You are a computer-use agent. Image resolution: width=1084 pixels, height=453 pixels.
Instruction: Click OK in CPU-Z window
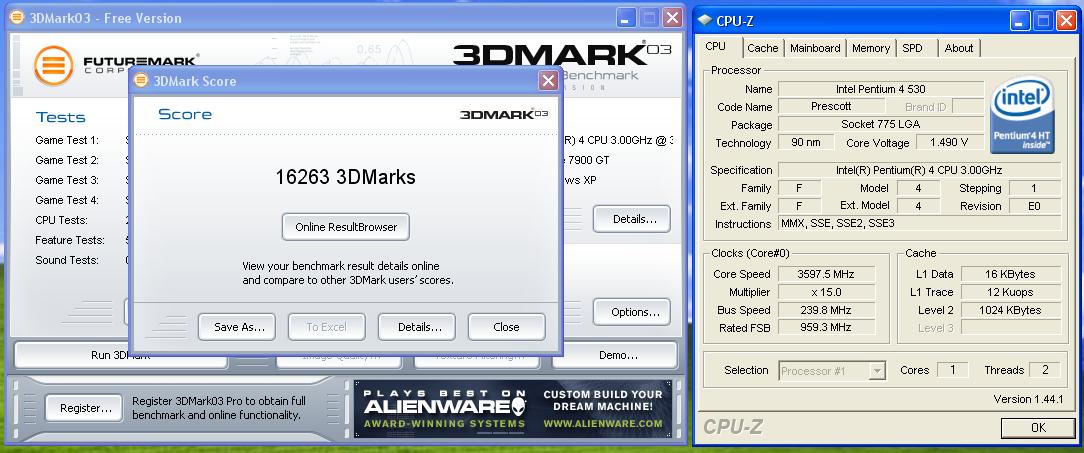pyautogui.click(x=1038, y=427)
